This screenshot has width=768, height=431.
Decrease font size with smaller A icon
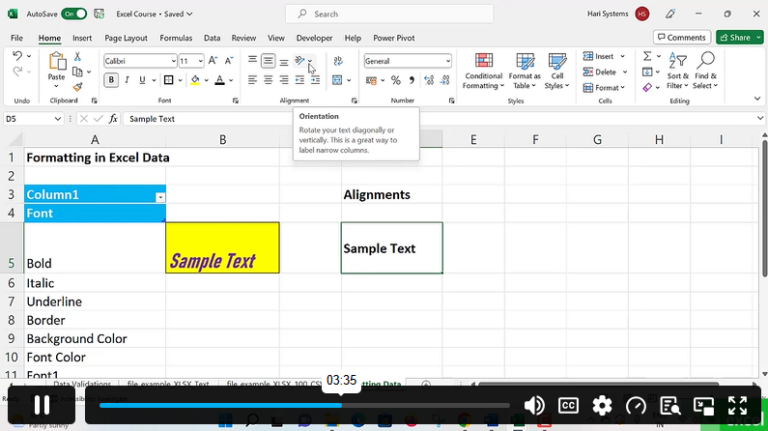[x=229, y=61]
